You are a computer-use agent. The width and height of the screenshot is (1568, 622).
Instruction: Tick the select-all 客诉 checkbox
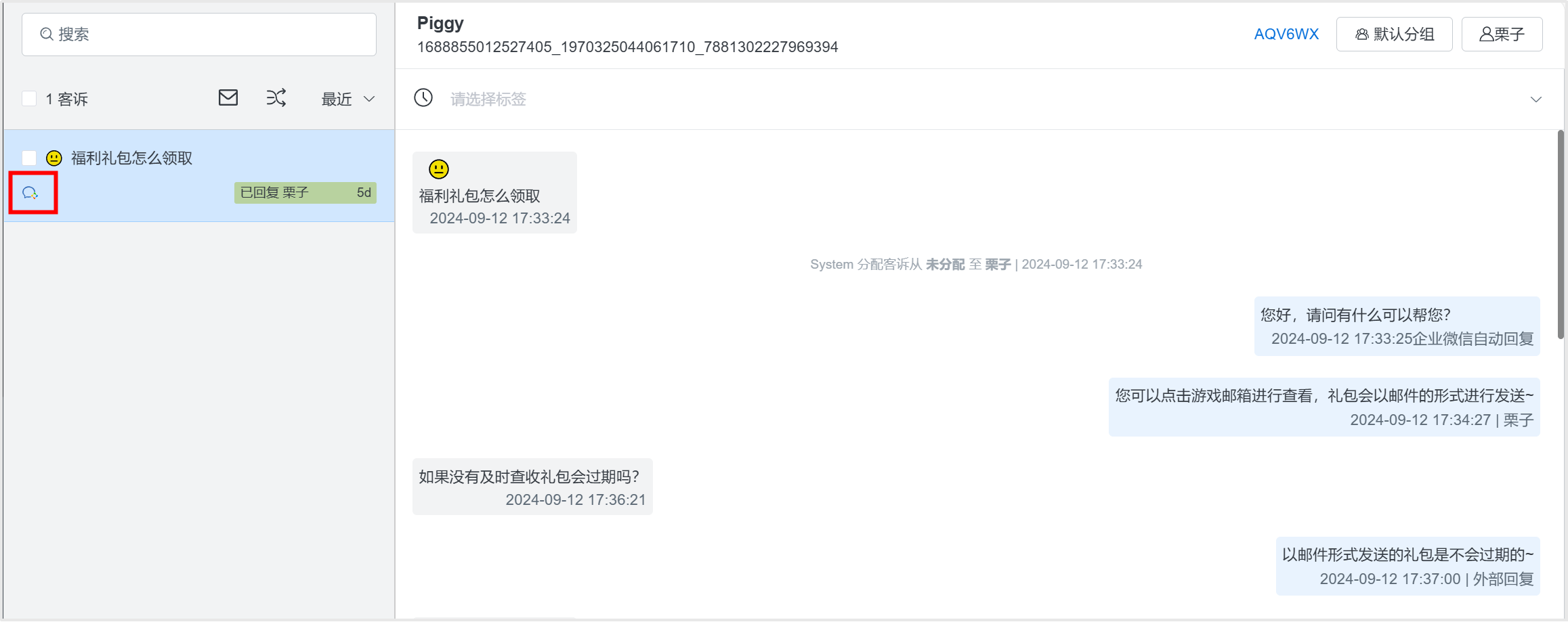point(29,99)
